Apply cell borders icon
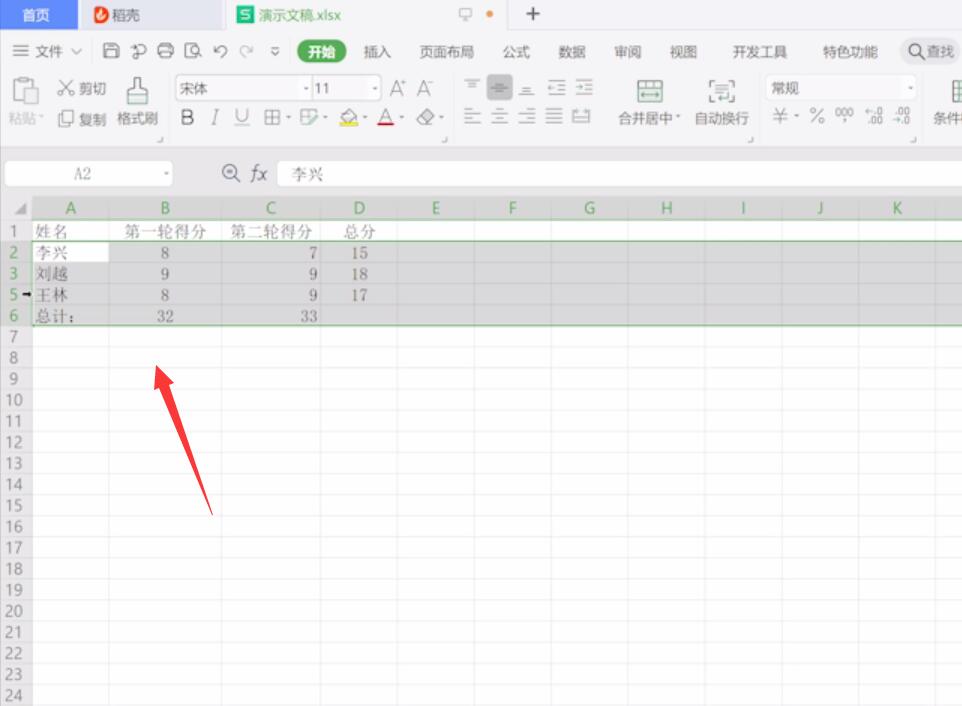Viewport: 962px width, 706px height. pyautogui.click(x=272, y=117)
